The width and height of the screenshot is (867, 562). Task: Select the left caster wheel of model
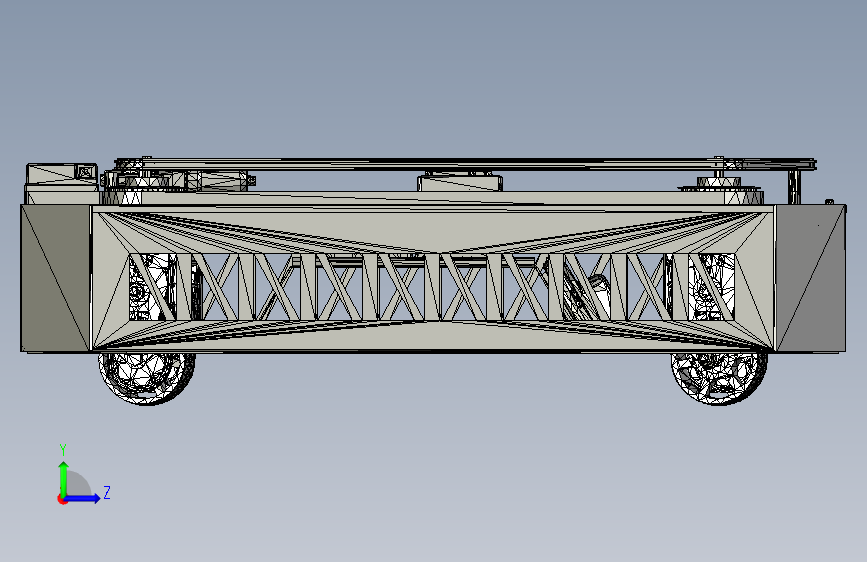[147, 377]
